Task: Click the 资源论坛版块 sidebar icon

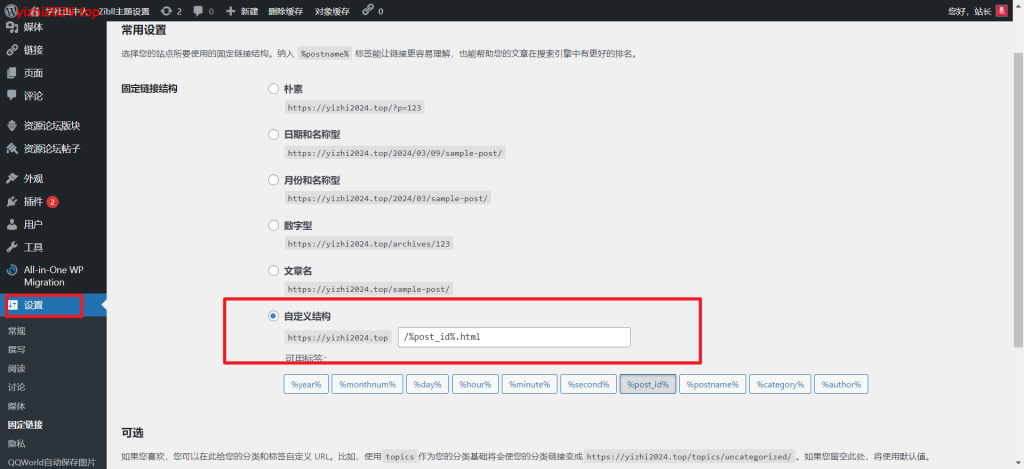Action: tap(12, 125)
